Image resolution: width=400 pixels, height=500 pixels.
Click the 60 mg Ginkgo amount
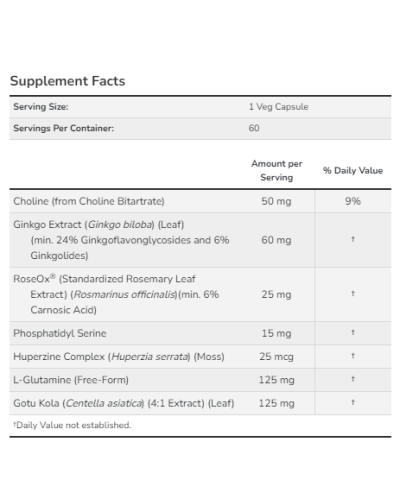276,240
